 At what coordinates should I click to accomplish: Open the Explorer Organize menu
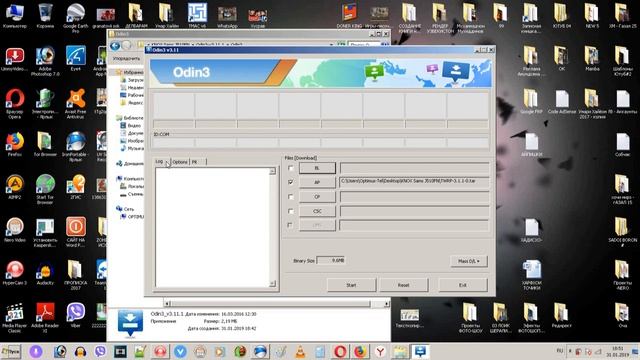[x=126, y=58]
